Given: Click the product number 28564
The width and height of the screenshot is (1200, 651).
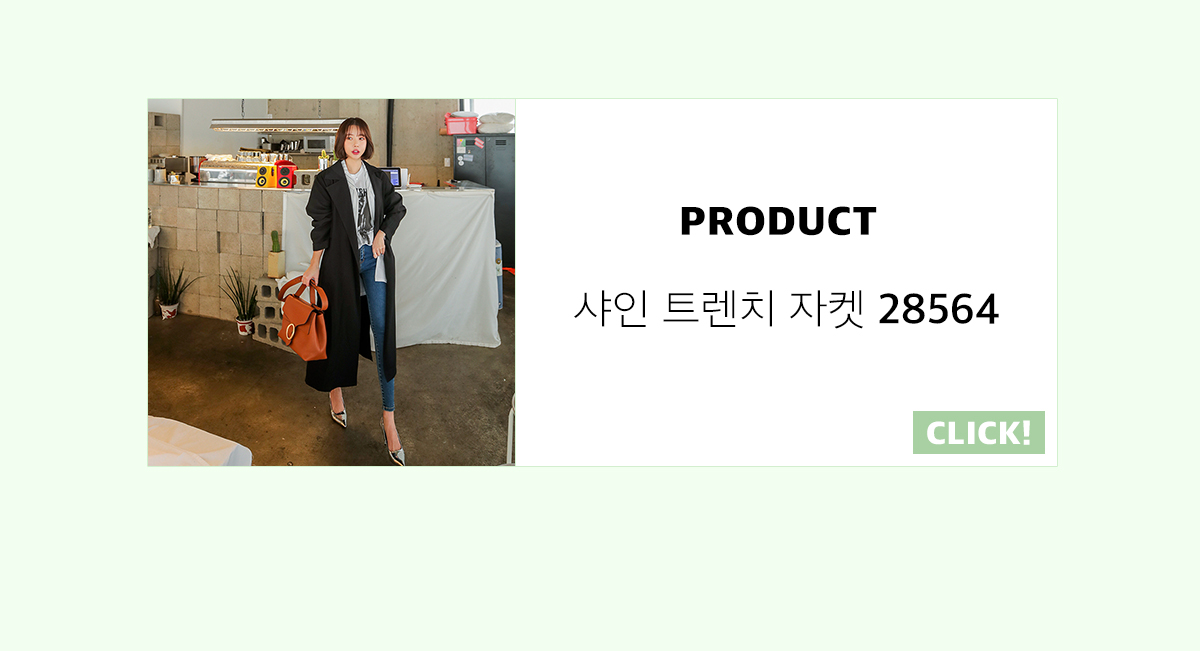Looking at the screenshot, I should click(x=939, y=312).
